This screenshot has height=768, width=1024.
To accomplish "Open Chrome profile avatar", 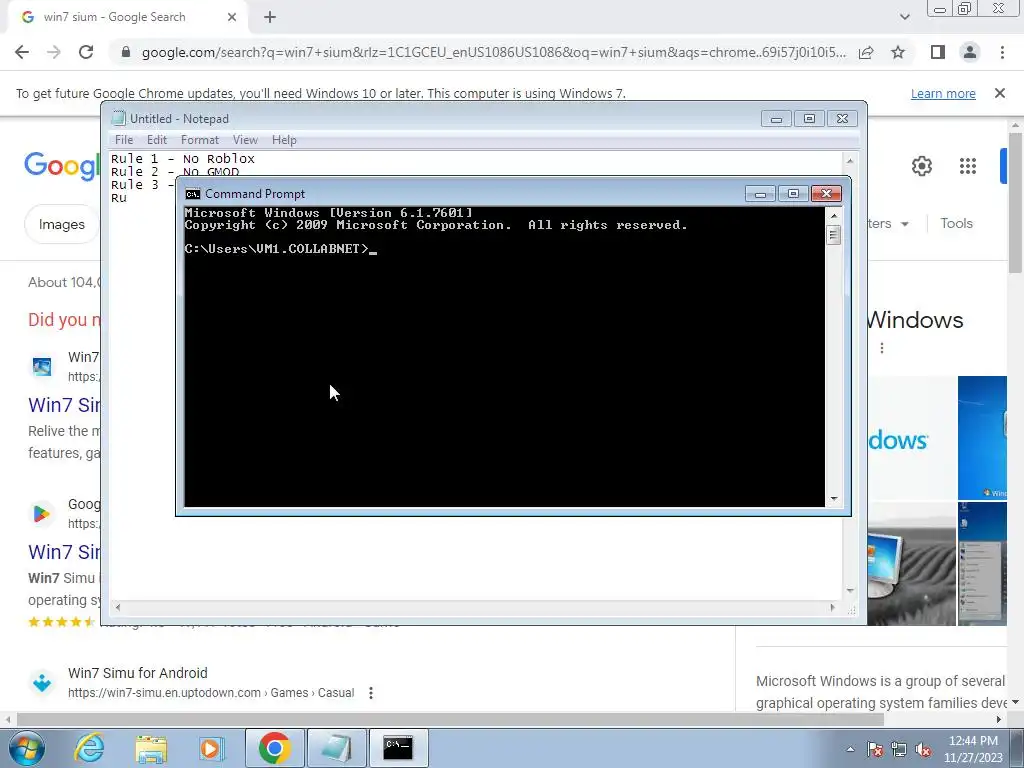I will [x=970, y=52].
